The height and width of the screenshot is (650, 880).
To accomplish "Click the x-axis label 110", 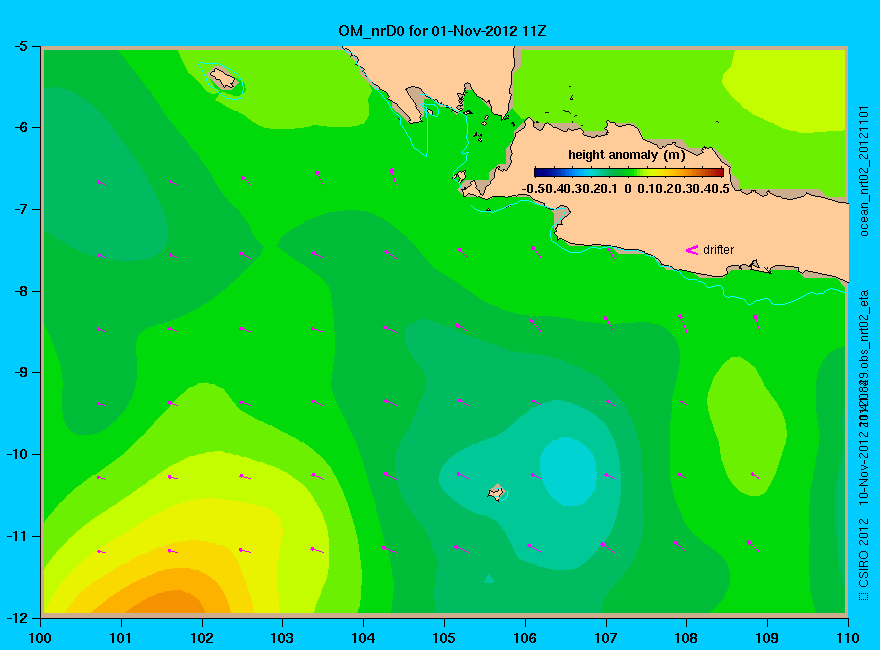I will [848, 638].
